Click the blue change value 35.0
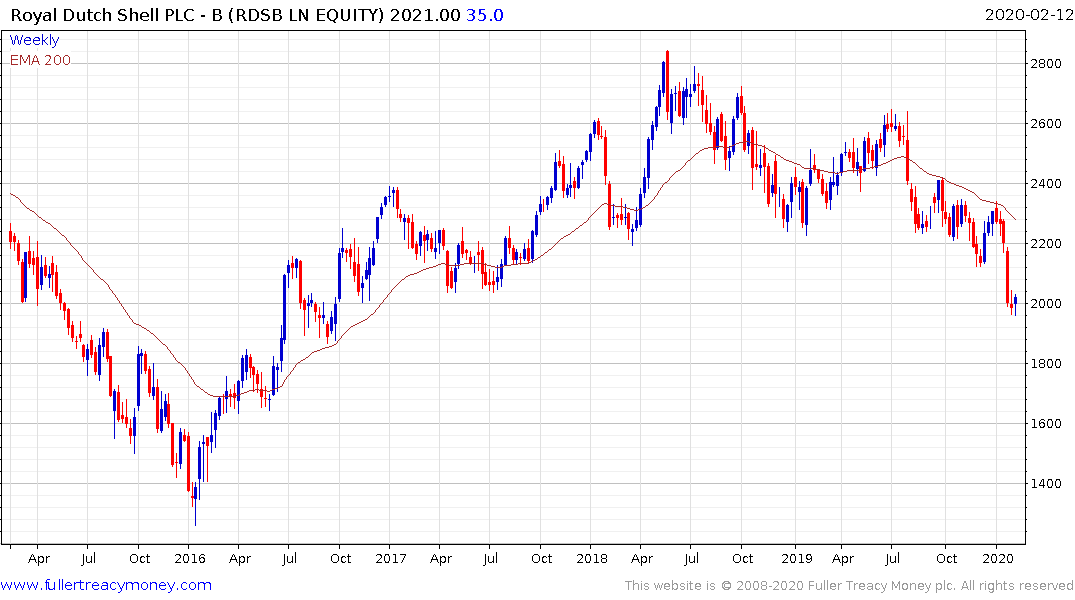This screenshot has height=600, width=1075. click(485, 15)
